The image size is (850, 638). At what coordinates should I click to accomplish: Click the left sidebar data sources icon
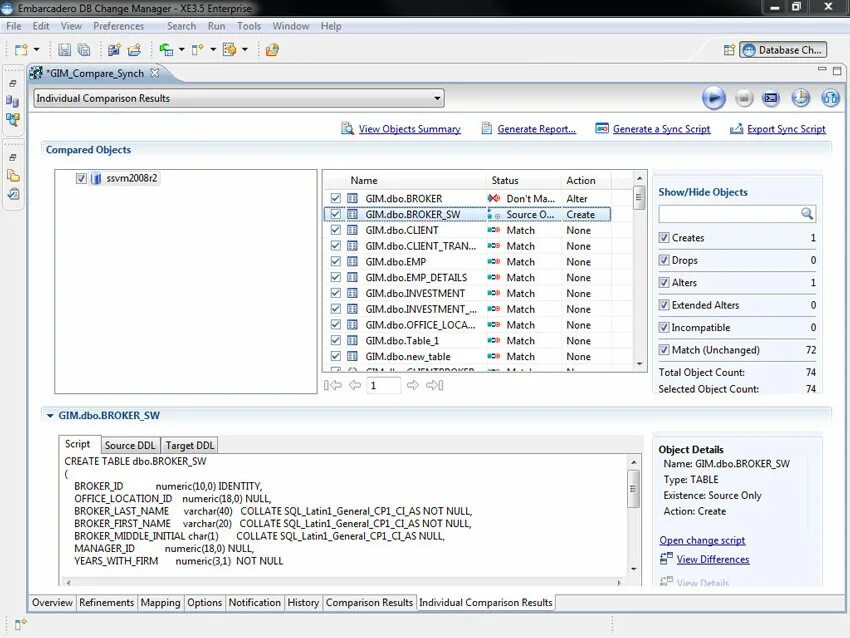(12, 101)
